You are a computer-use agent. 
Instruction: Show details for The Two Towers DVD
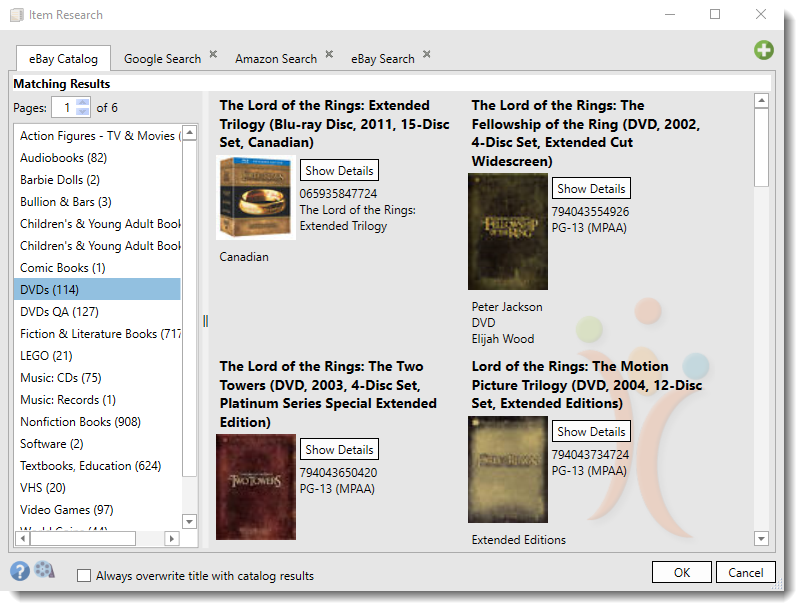click(x=339, y=449)
